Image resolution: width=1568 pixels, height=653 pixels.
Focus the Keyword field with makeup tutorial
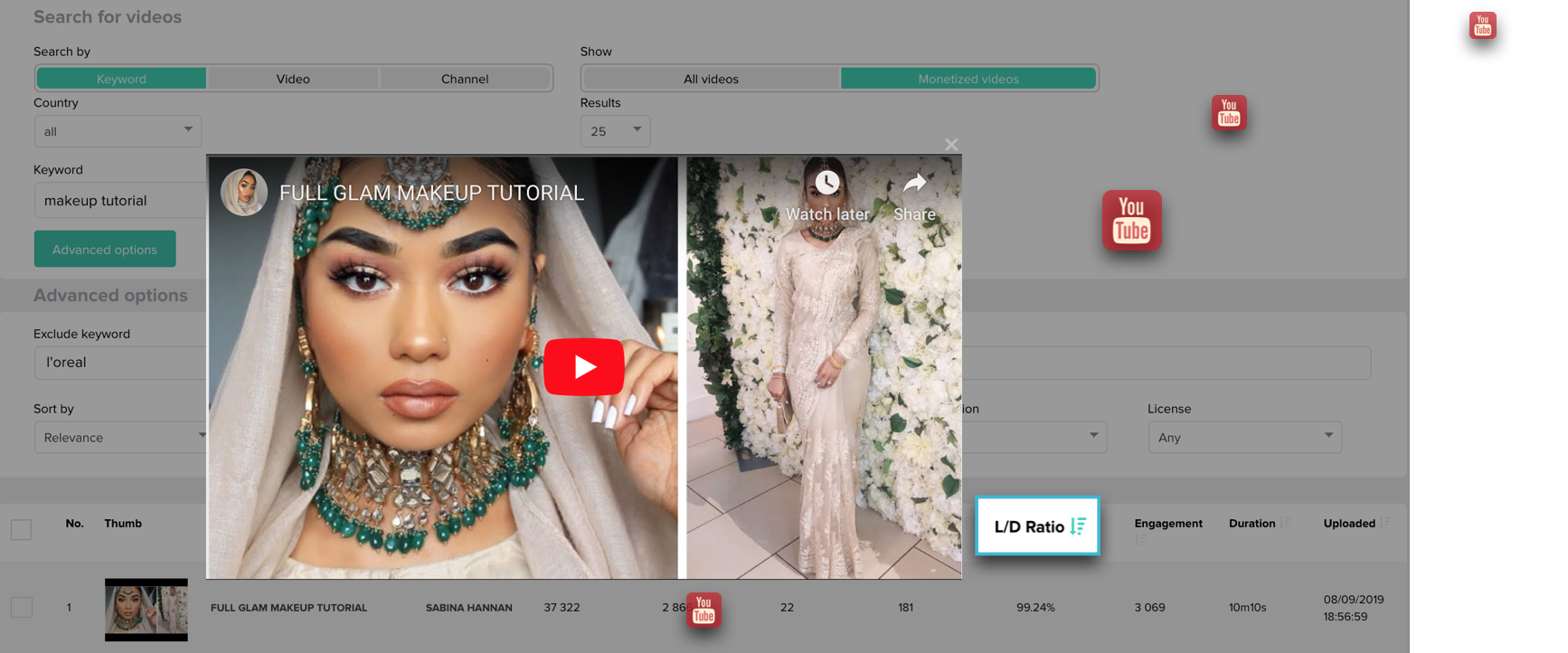click(x=120, y=200)
